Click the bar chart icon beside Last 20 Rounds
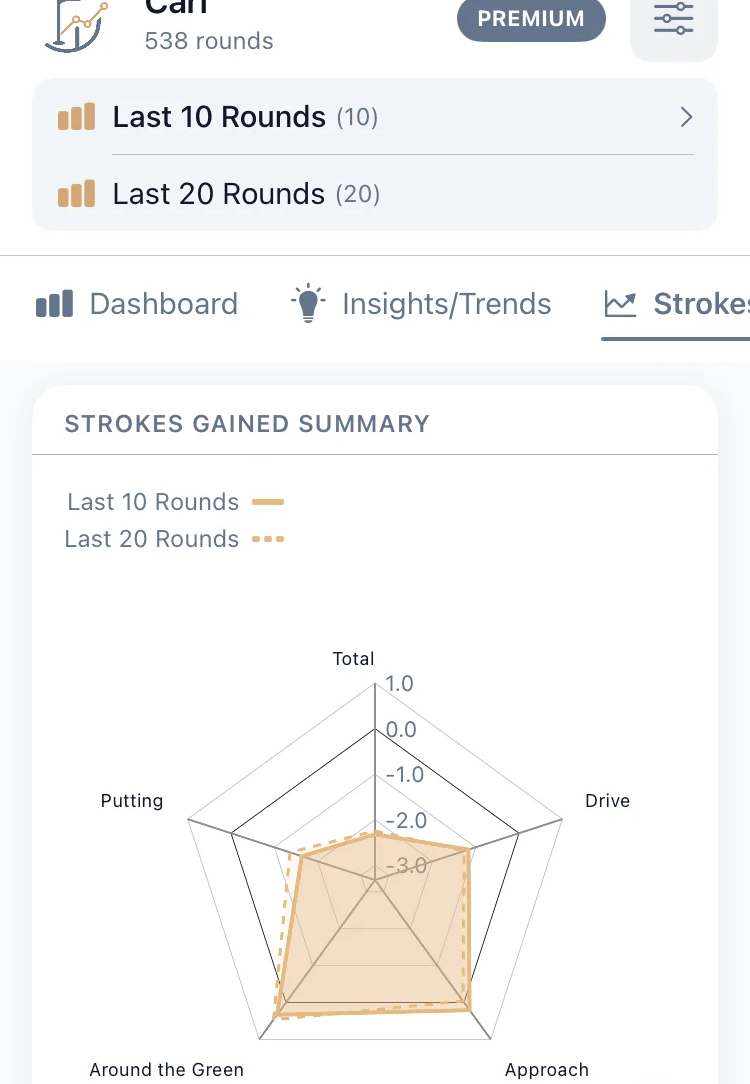The height and width of the screenshot is (1084, 750). tap(76, 194)
